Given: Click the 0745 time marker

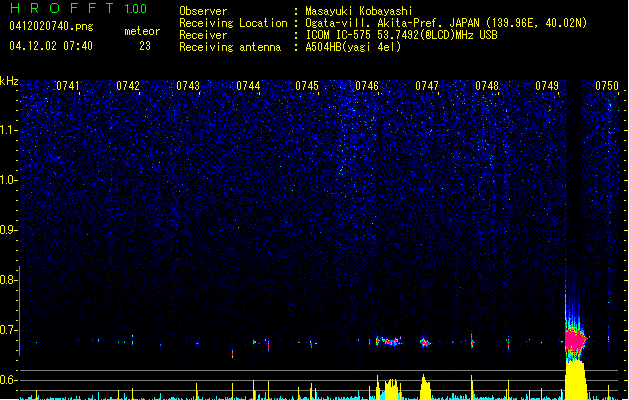Looking at the screenshot, I should [x=307, y=86].
